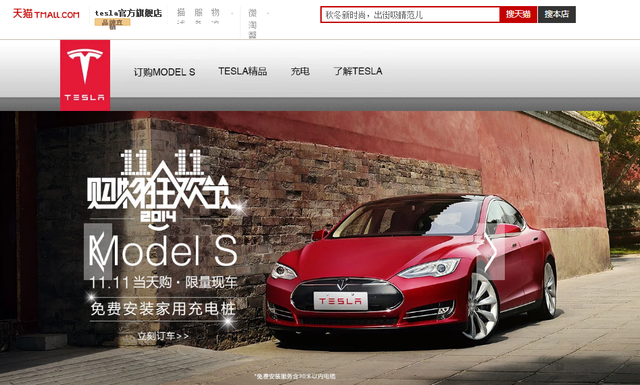Open tesla官方旗舰店 store name link
The height and width of the screenshot is (385, 640).
(128, 13)
